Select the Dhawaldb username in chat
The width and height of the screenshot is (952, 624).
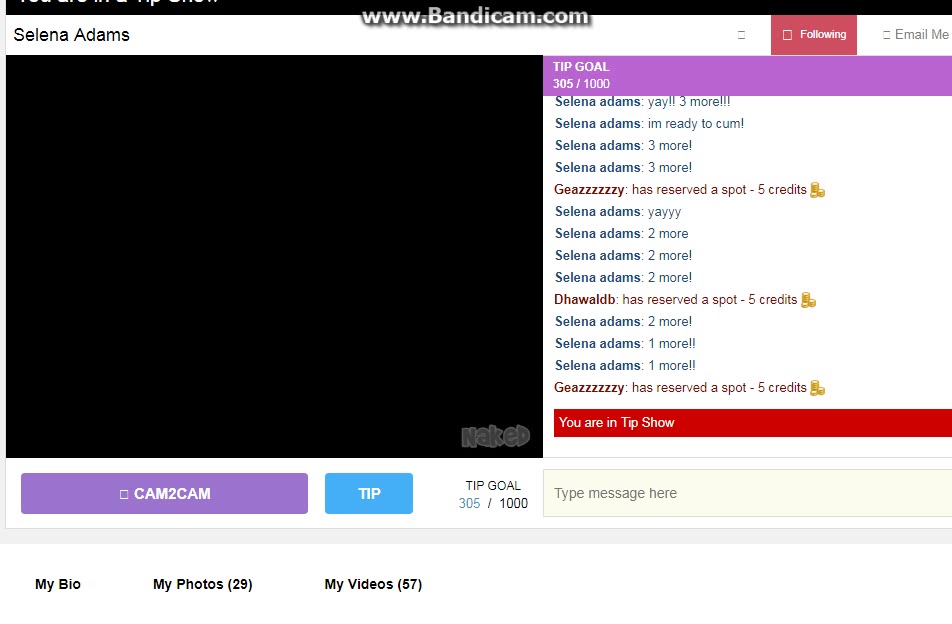585,300
